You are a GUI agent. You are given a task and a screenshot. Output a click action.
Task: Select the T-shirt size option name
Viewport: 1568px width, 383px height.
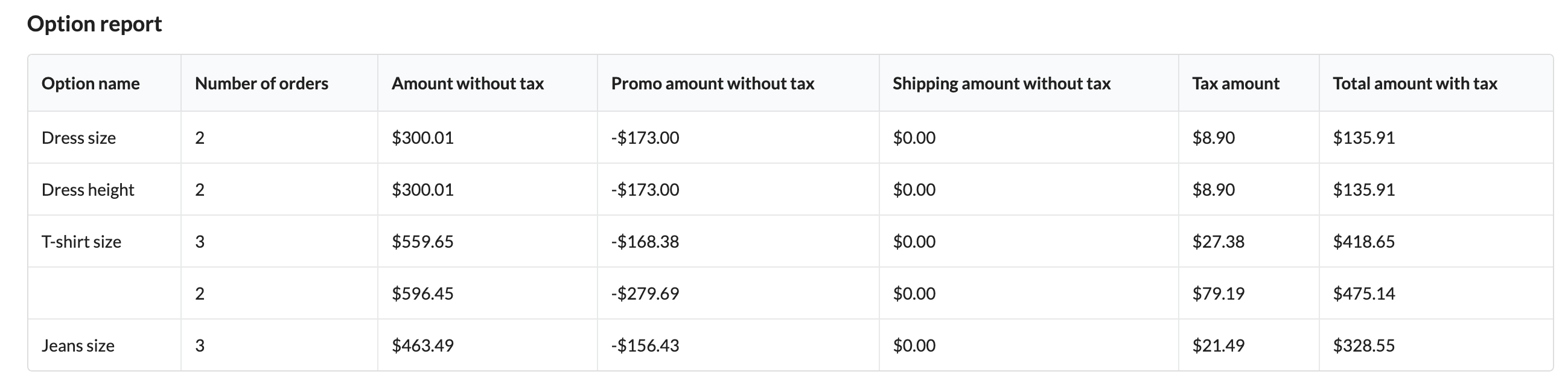point(81,242)
